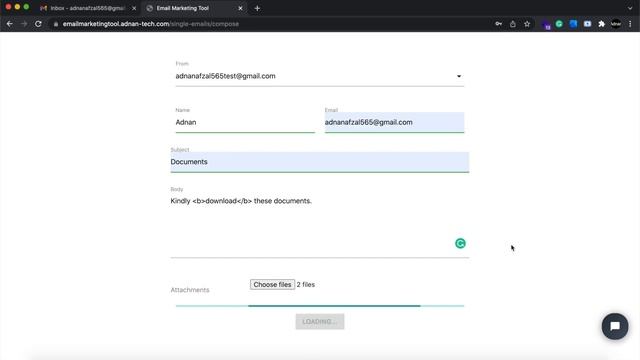Click Grammarly icon in Body field
The image size is (640, 360).
click(460, 243)
